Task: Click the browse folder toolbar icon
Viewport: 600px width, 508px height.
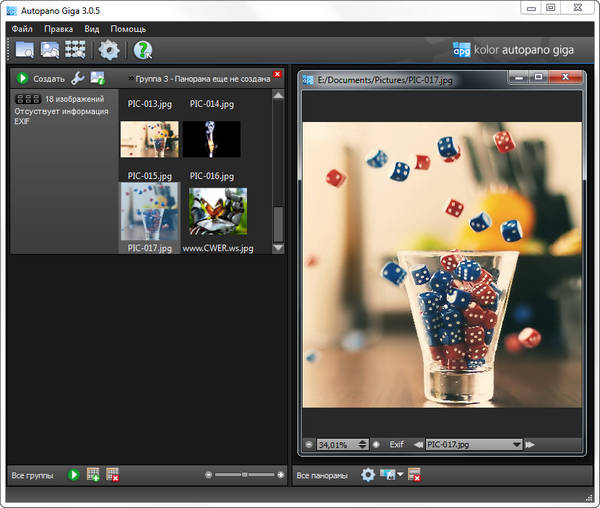Action: [x=23, y=50]
